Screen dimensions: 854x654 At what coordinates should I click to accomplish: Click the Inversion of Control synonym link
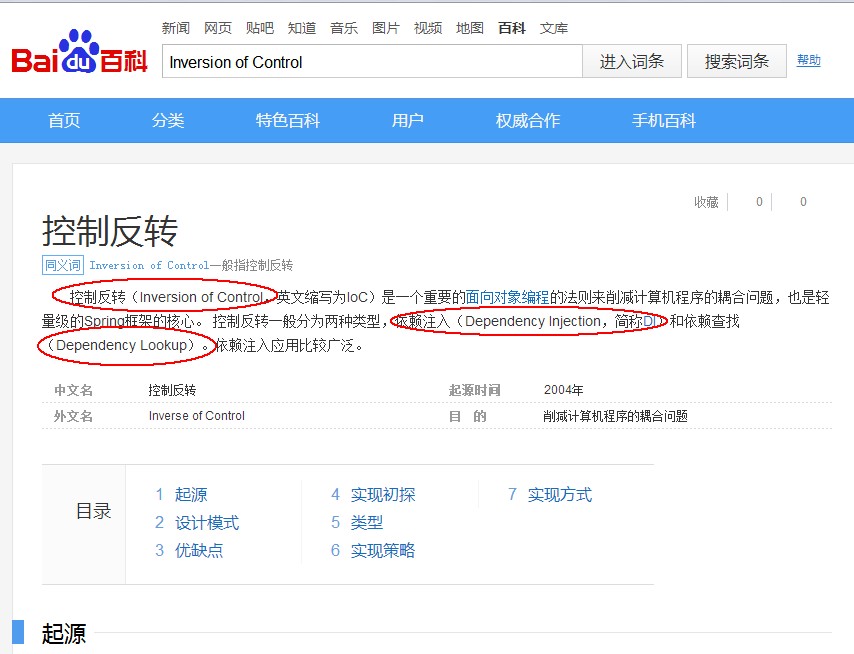pyautogui.click(x=149, y=265)
